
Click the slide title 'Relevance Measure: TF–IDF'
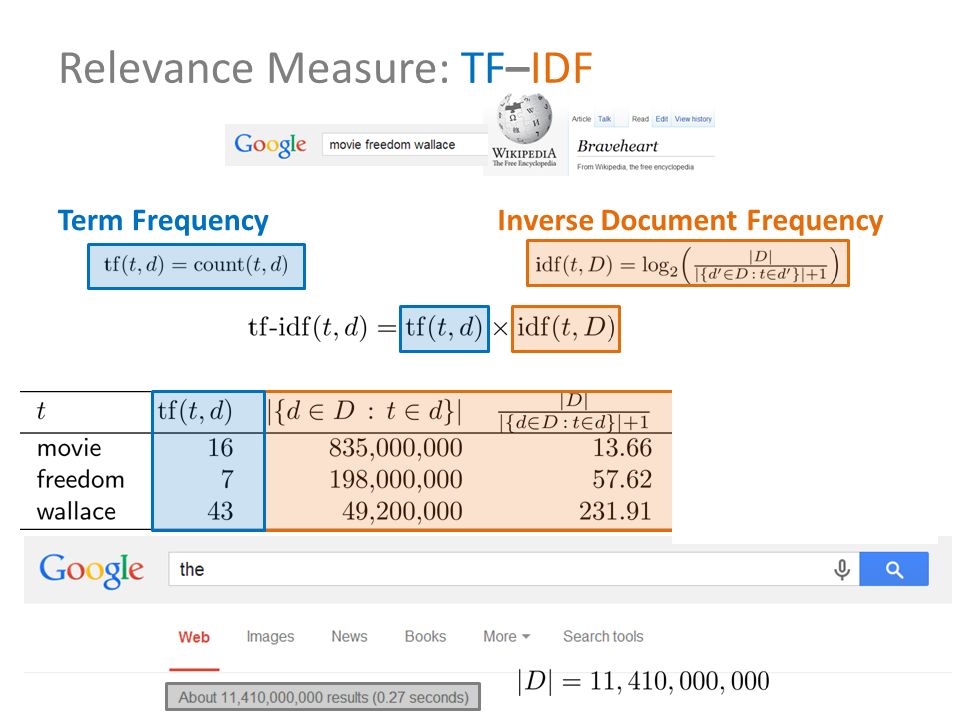pos(325,68)
